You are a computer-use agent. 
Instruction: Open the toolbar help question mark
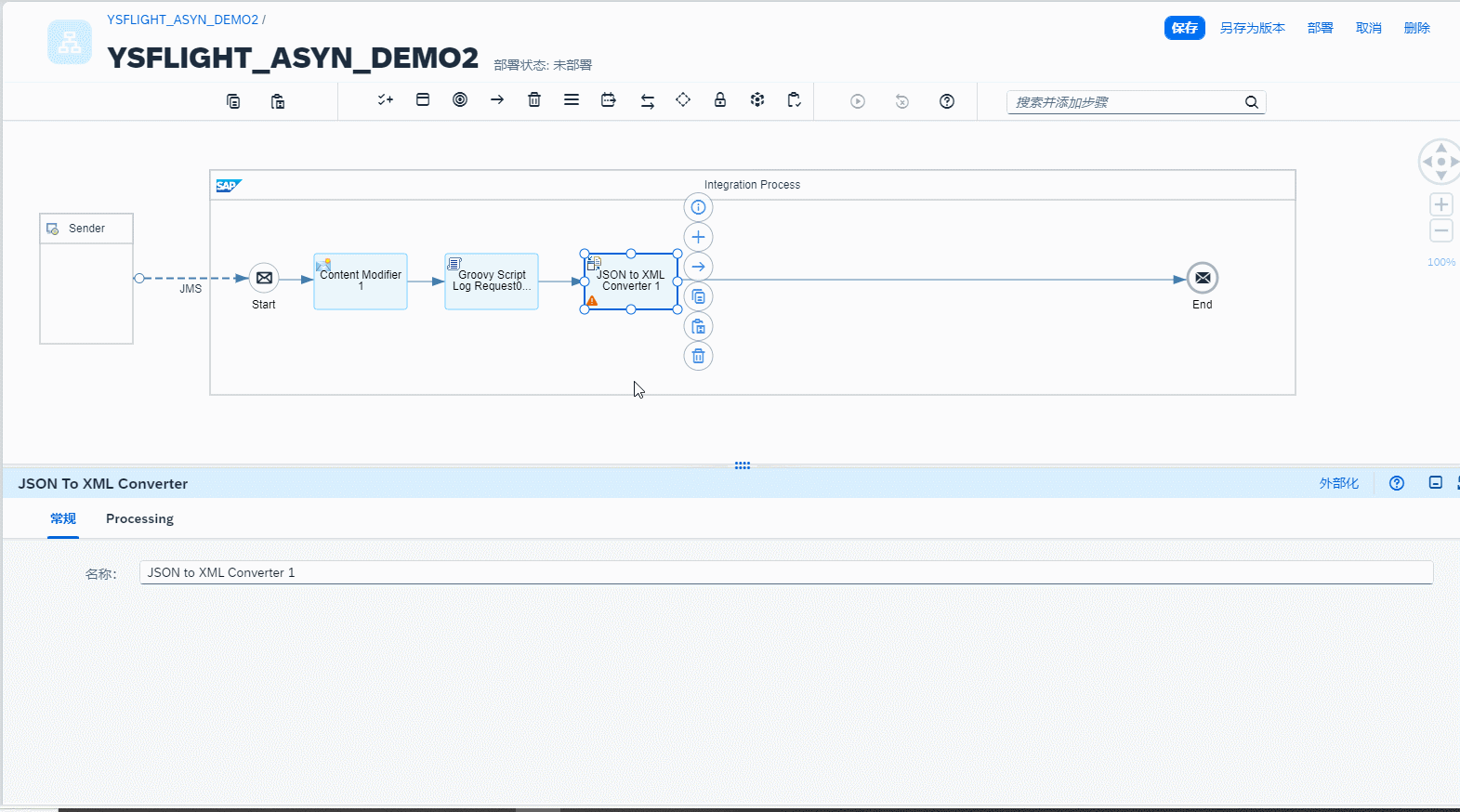pos(947,101)
